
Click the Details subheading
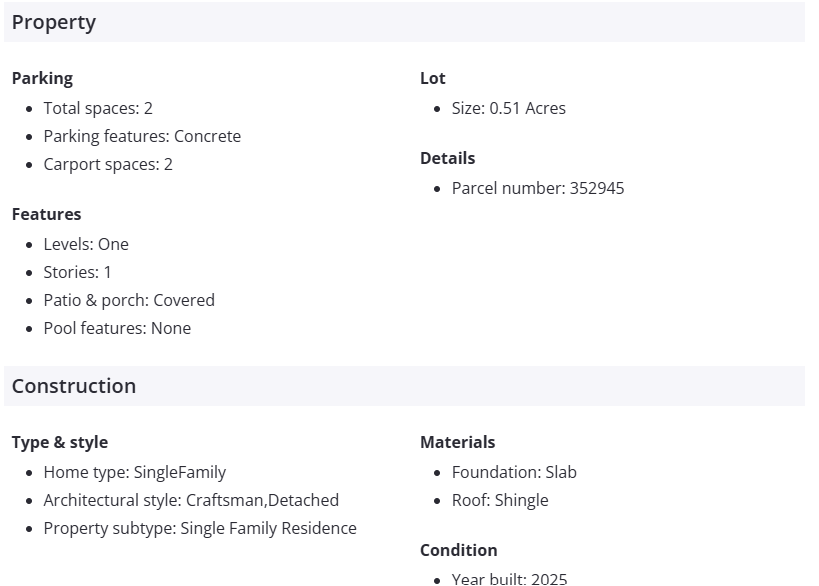point(448,158)
